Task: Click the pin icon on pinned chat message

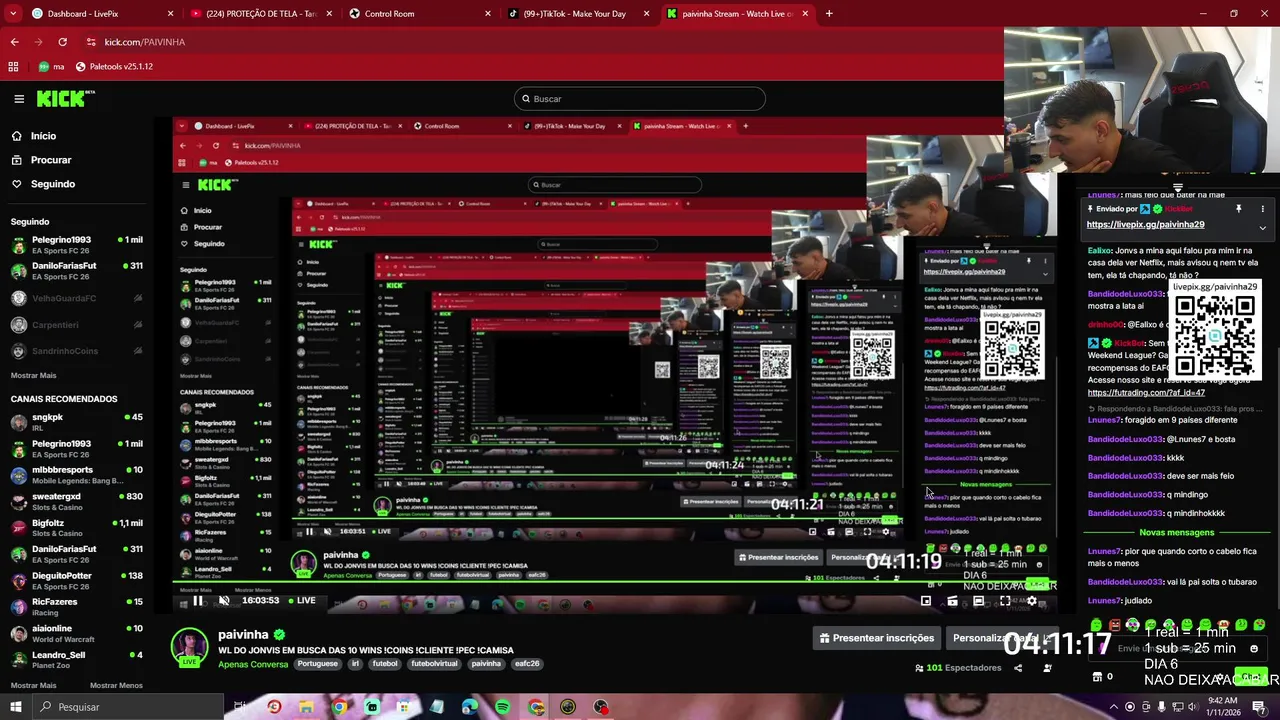Action: (x=1238, y=209)
